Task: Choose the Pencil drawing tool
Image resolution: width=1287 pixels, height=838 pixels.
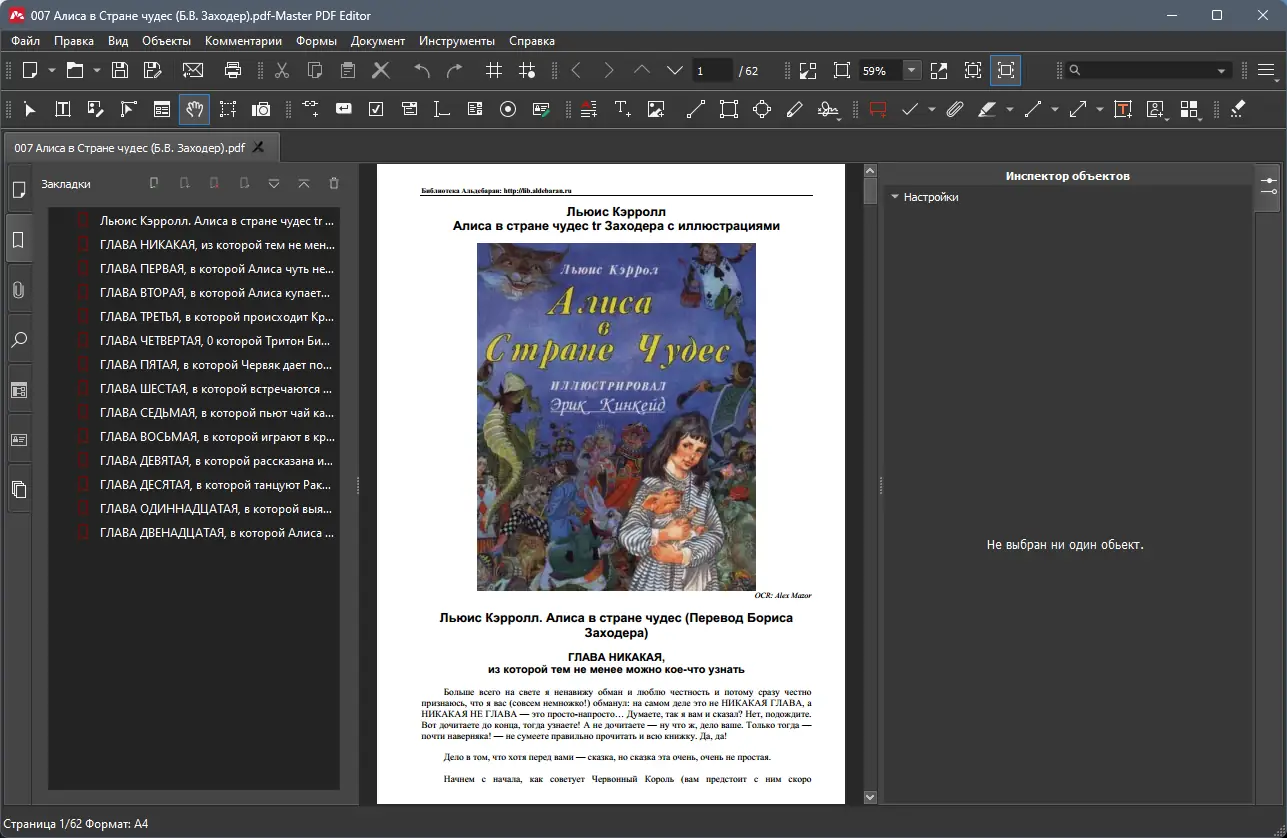Action: point(794,109)
